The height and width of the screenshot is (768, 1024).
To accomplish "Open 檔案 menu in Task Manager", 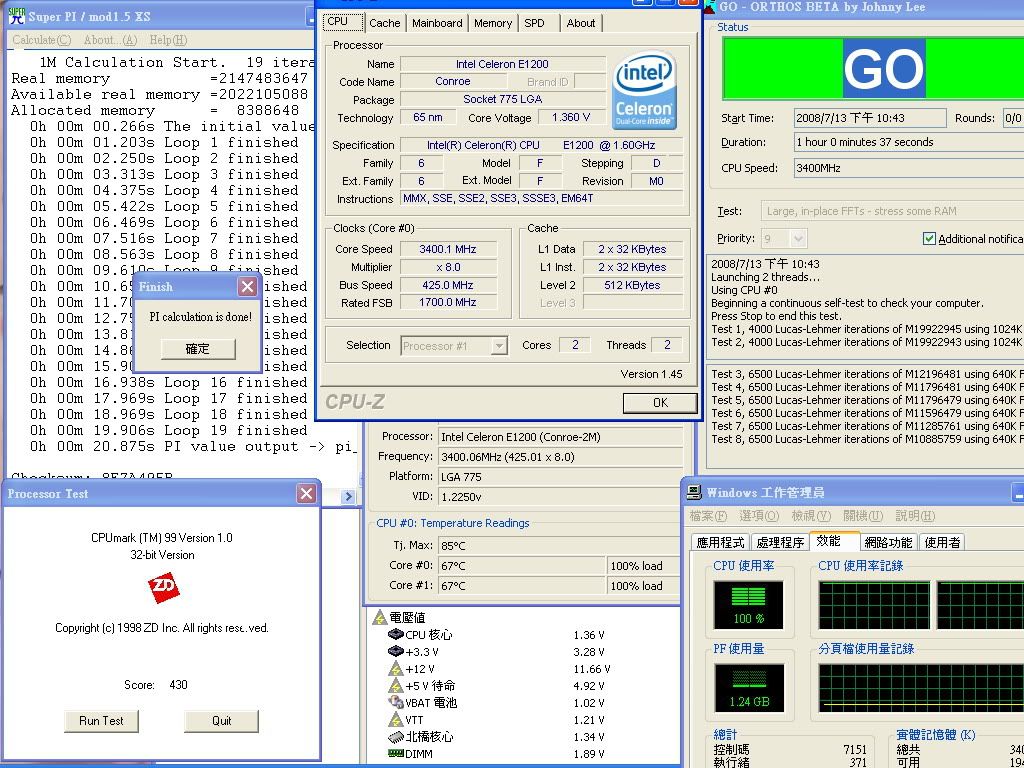I will [708, 516].
